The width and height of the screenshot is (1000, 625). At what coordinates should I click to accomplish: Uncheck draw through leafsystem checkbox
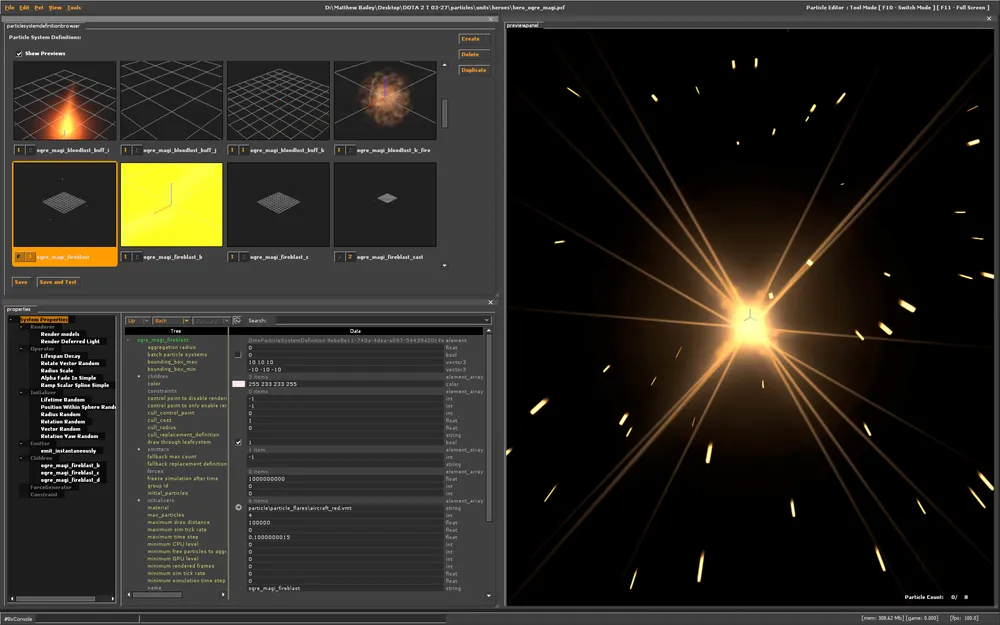pyautogui.click(x=238, y=442)
